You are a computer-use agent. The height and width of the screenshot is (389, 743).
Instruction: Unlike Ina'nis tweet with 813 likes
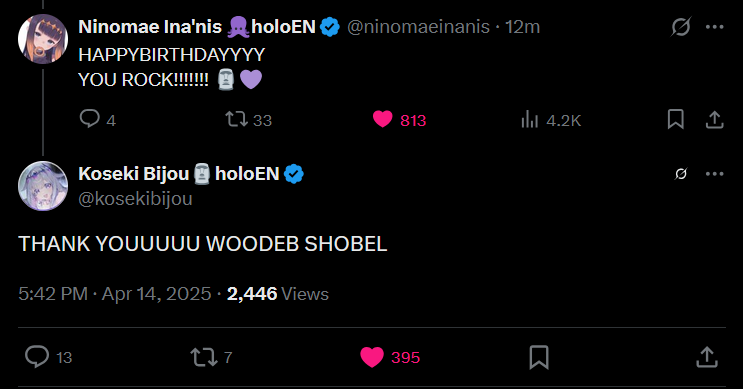(x=382, y=119)
